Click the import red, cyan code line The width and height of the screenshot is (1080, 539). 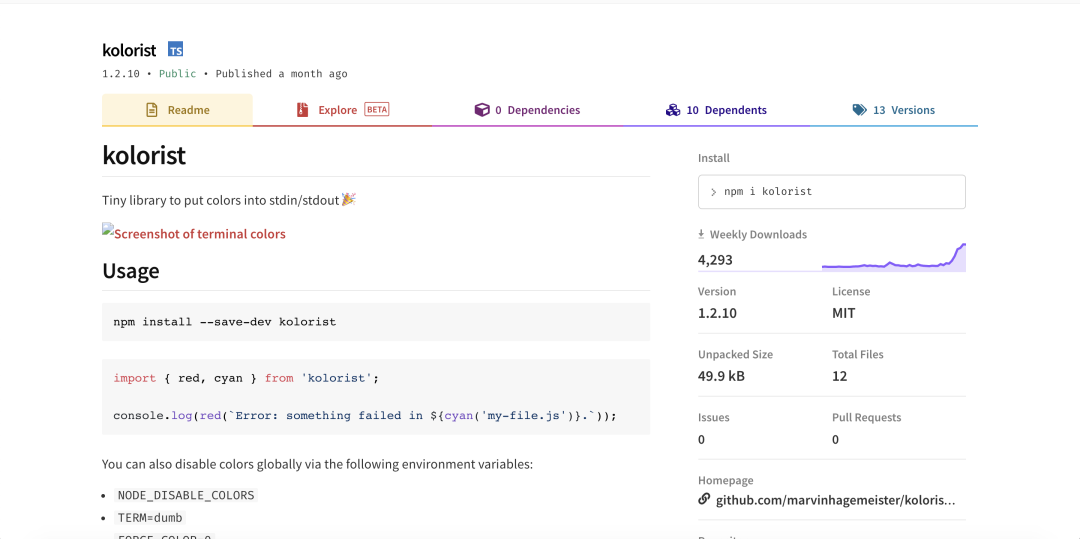[x=247, y=378]
